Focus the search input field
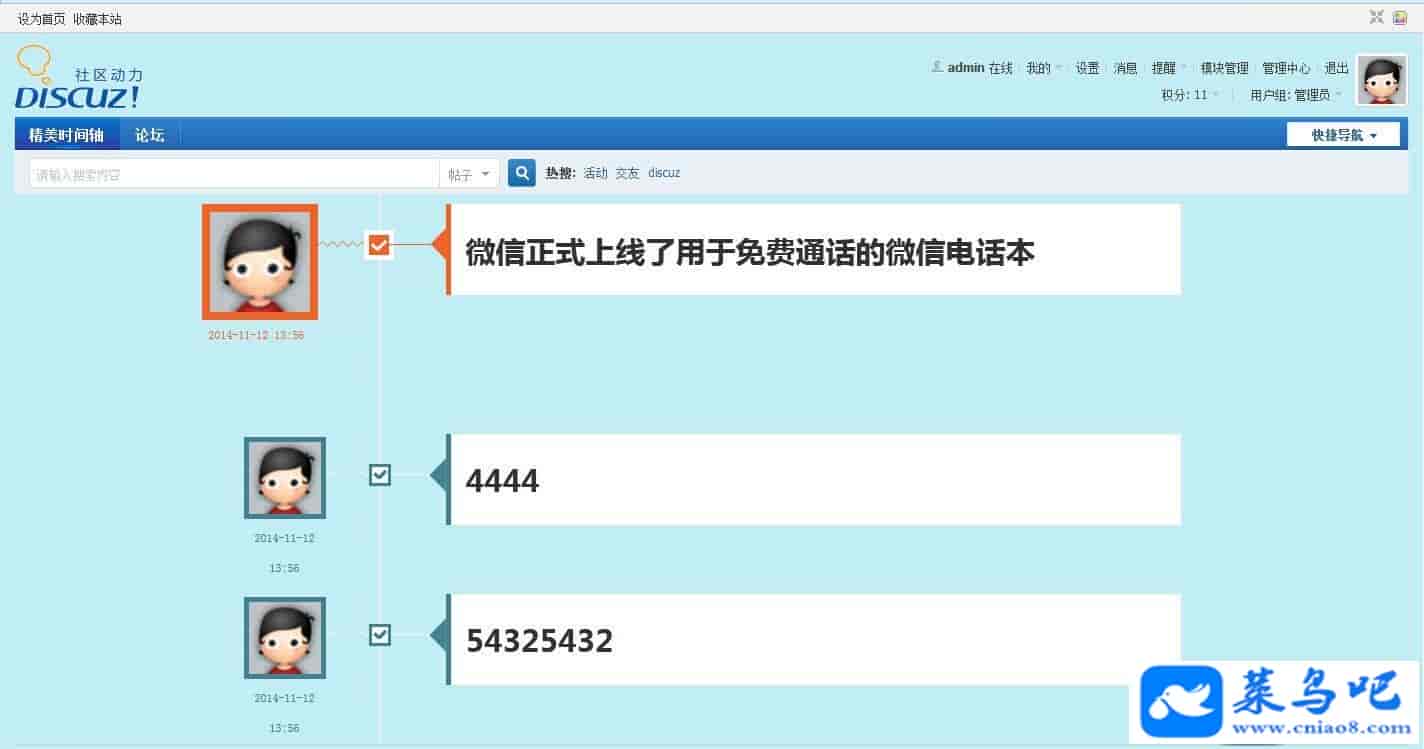Image resolution: width=1424 pixels, height=749 pixels. (x=234, y=174)
